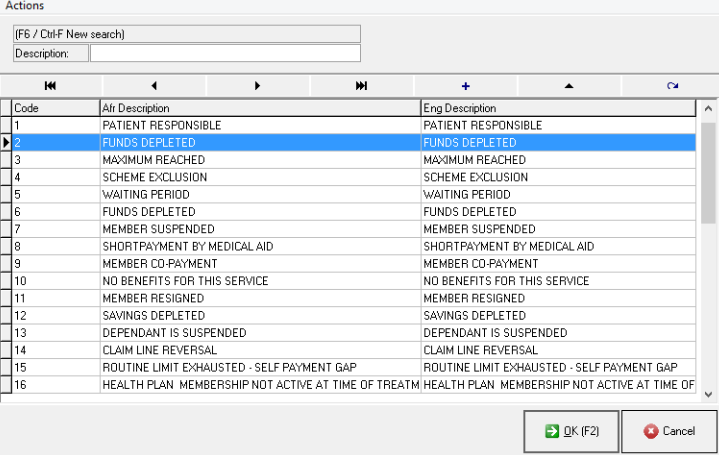
Task: Click the Cancel button
Action: [x=669, y=431]
